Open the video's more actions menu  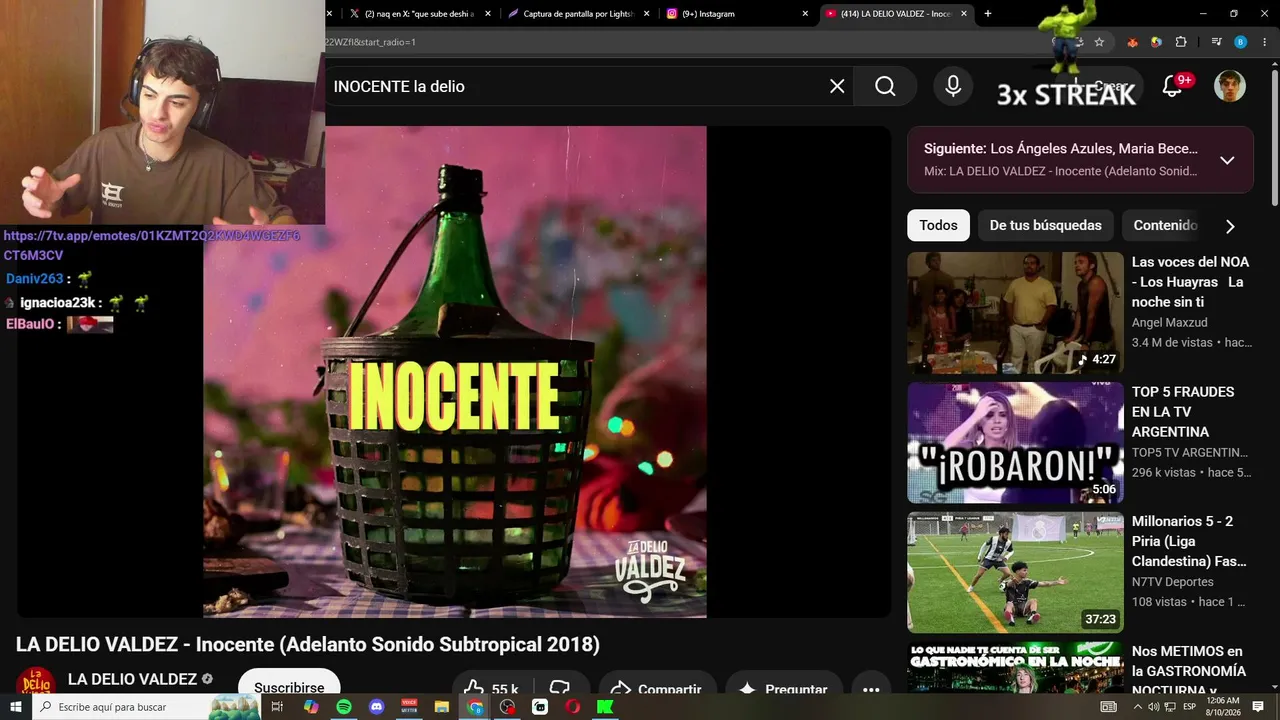click(x=871, y=690)
